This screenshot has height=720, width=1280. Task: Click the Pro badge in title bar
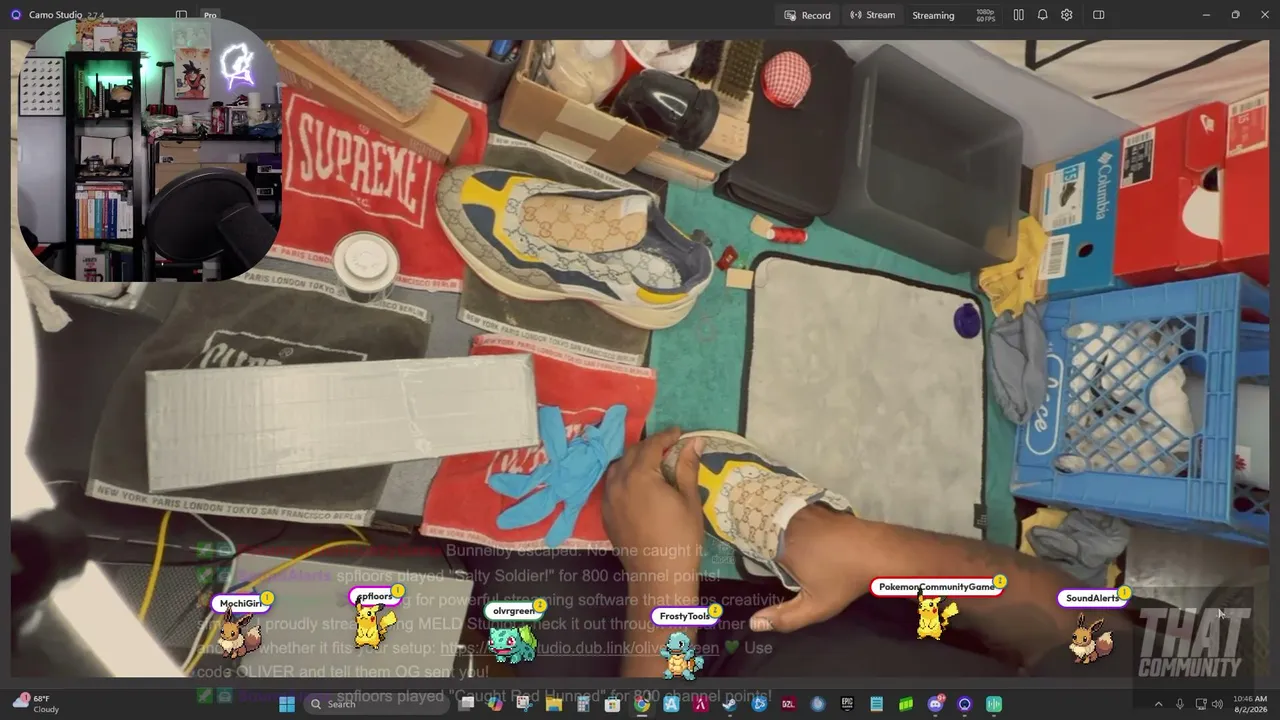210,15
